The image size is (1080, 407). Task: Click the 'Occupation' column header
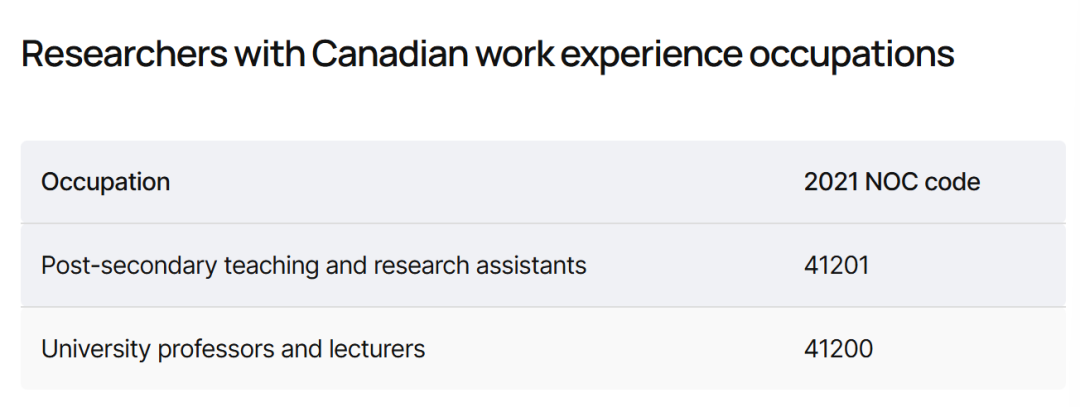pyautogui.click(x=105, y=182)
